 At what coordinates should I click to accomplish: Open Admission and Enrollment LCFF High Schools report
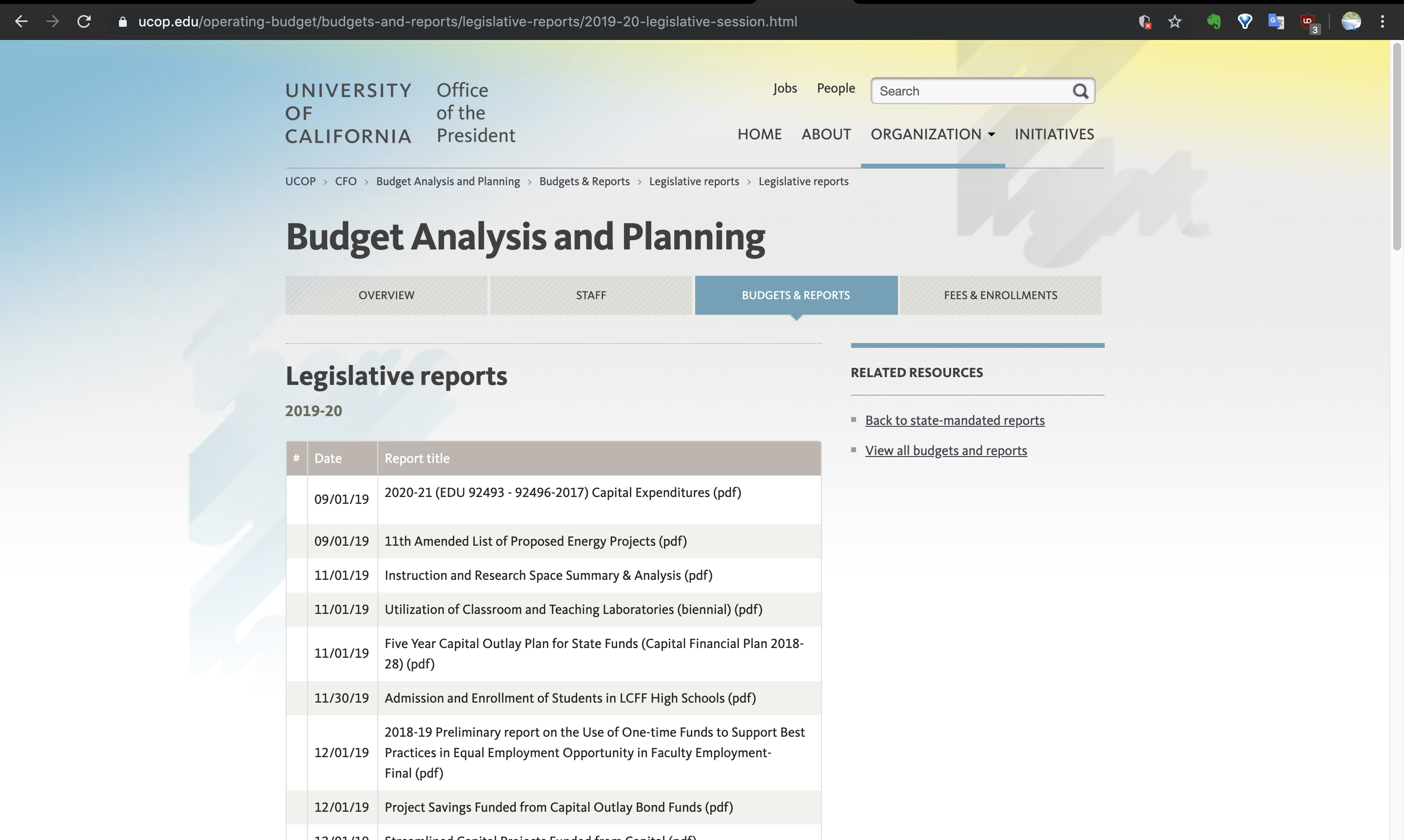point(570,698)
